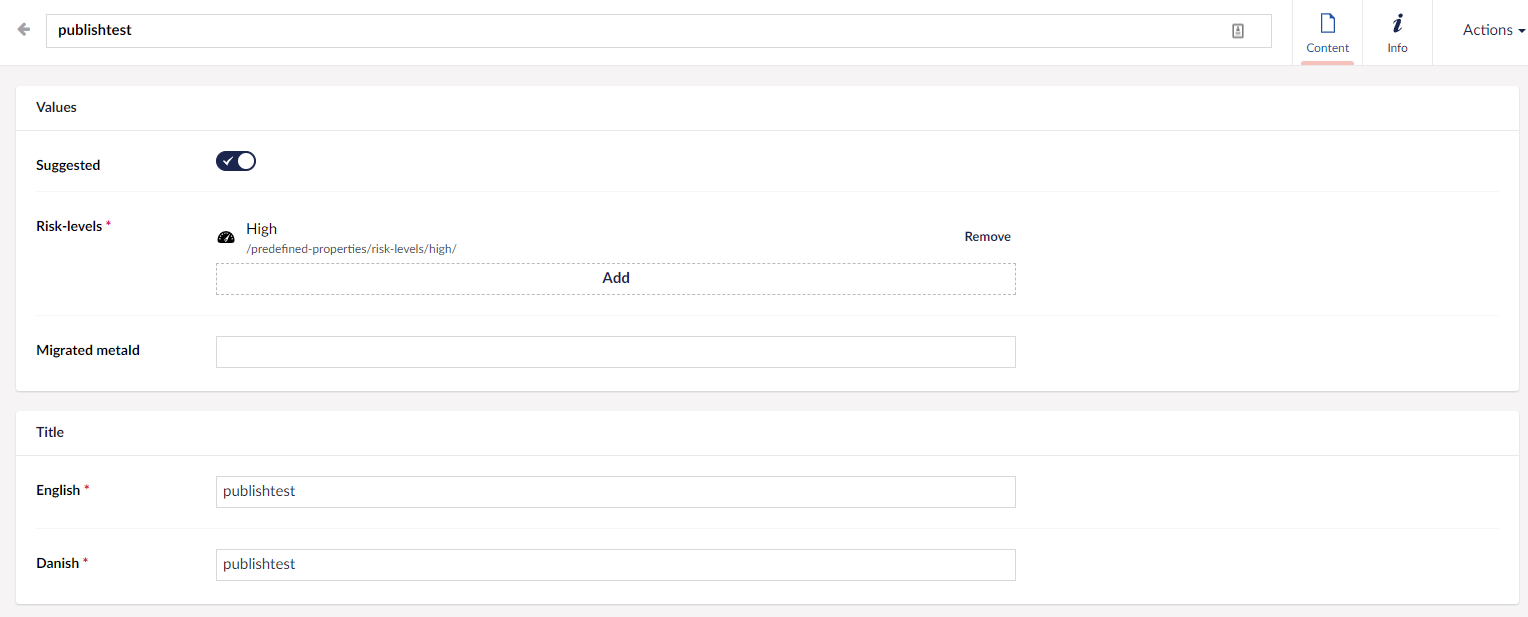The height and width of the screenshot is (617, 1528).
Task: Click the Danish property label
Action: (57, 564)
